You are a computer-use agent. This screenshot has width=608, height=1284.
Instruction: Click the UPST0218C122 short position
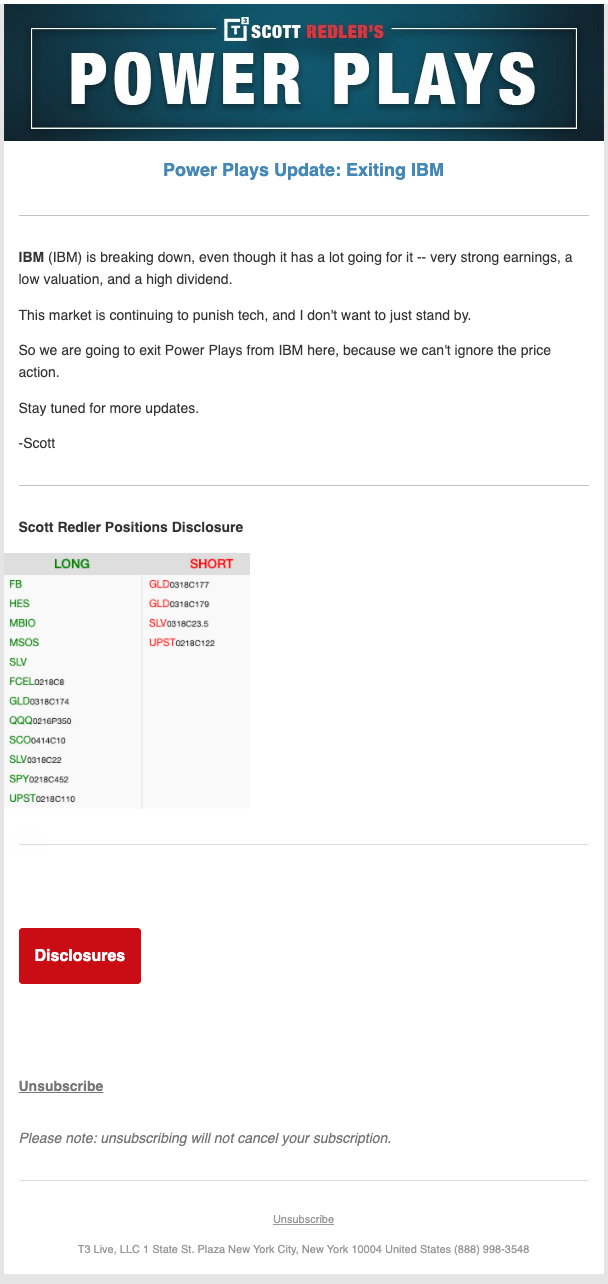(182, 643)
